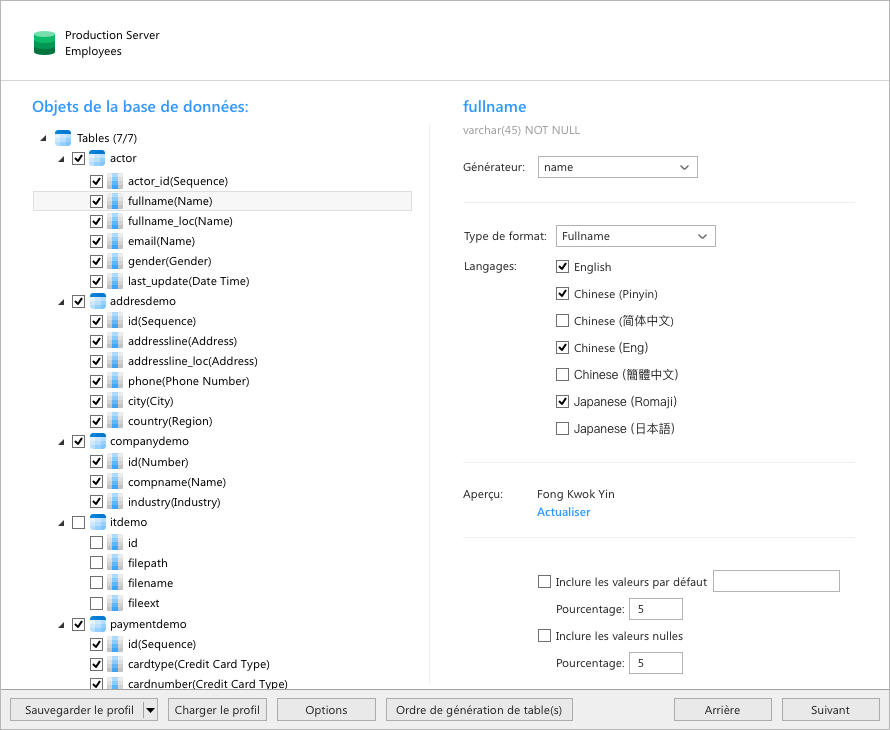Uncheck the paymentdemo table checkbox

pyautogui.click(x=78, y=624)
